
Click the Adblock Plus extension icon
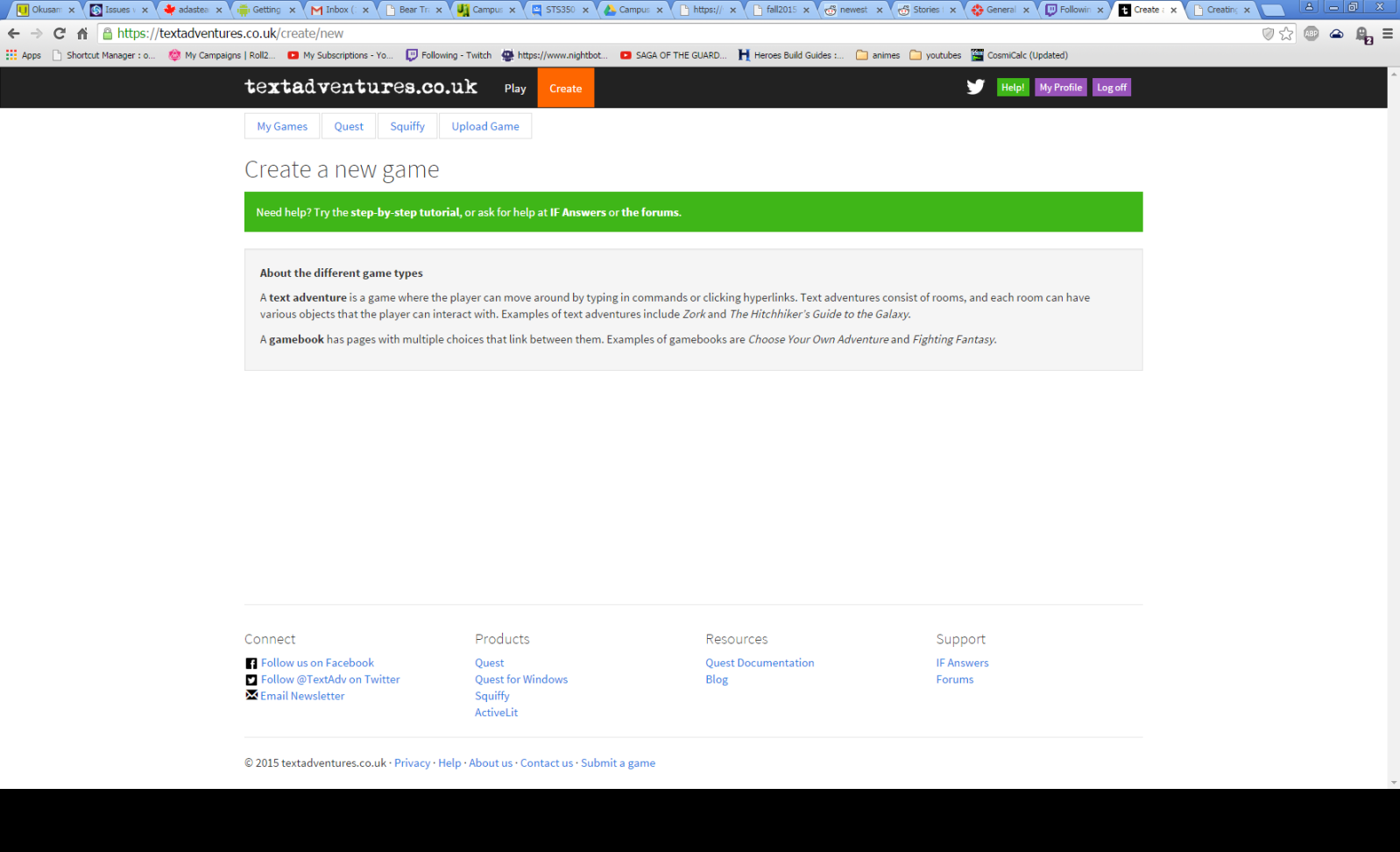coord(1312,33)
